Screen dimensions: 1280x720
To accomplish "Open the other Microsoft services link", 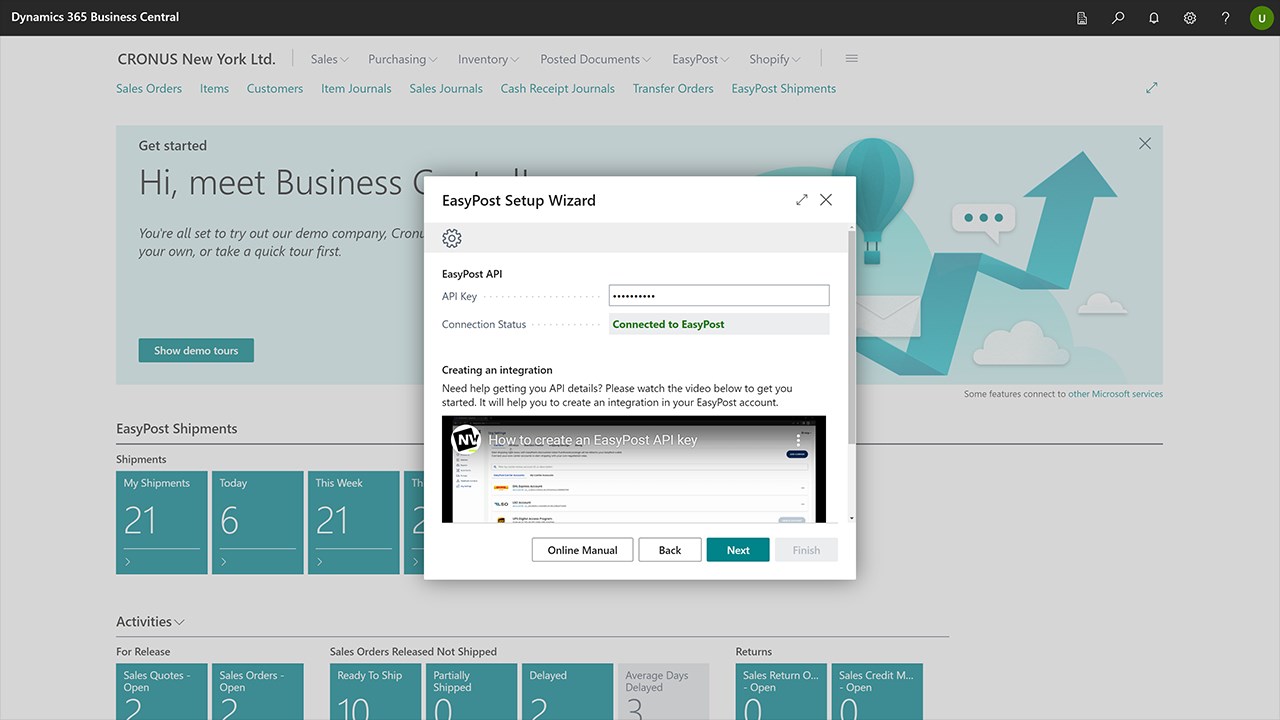I will [x=1115, y=394].
